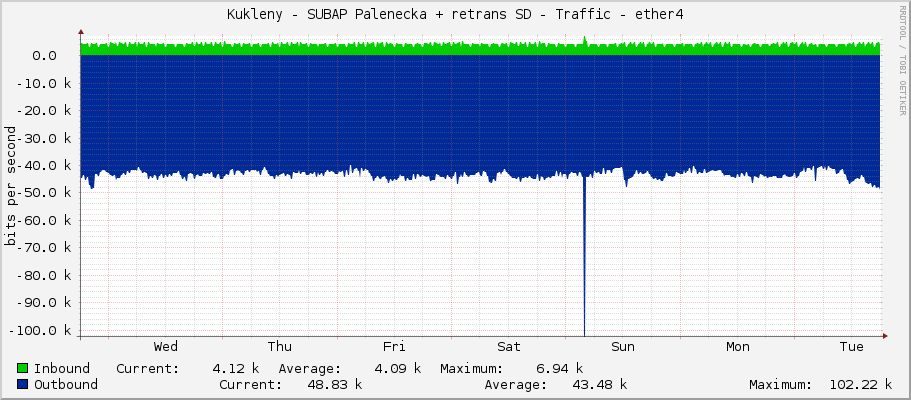Click the -60.0 k y-axis label
This screenshot has height=400, width=911.
point(44,220)
